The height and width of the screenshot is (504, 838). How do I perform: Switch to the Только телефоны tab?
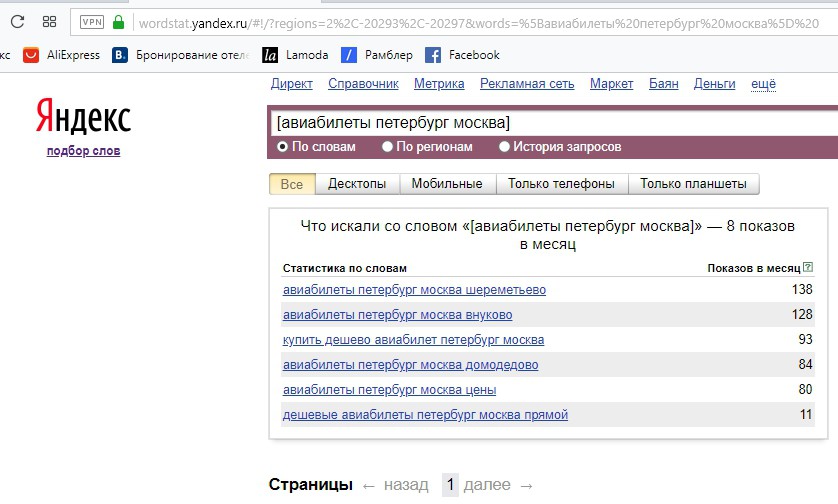click(x=562, y=184)
